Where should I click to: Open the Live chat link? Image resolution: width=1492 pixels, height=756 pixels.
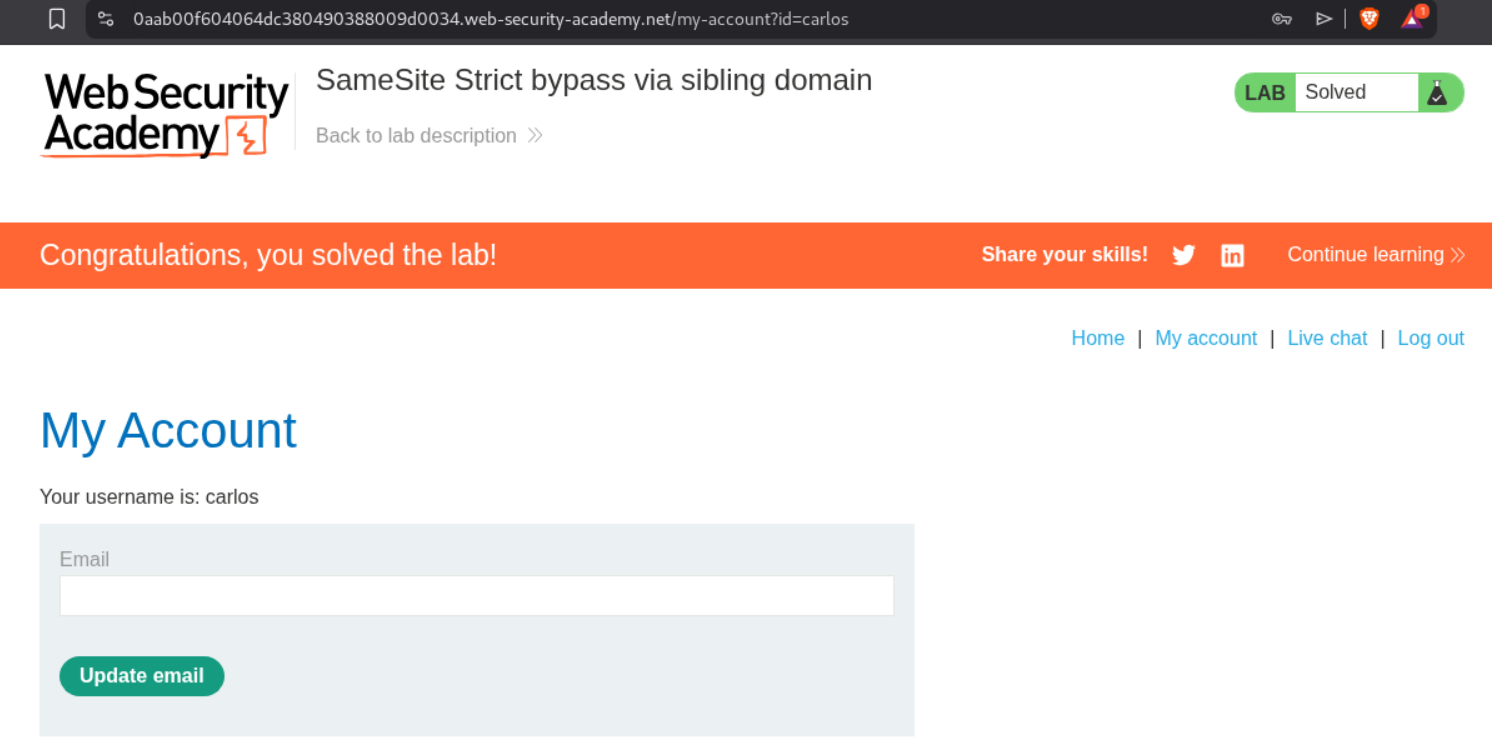tap(1327, 338)
